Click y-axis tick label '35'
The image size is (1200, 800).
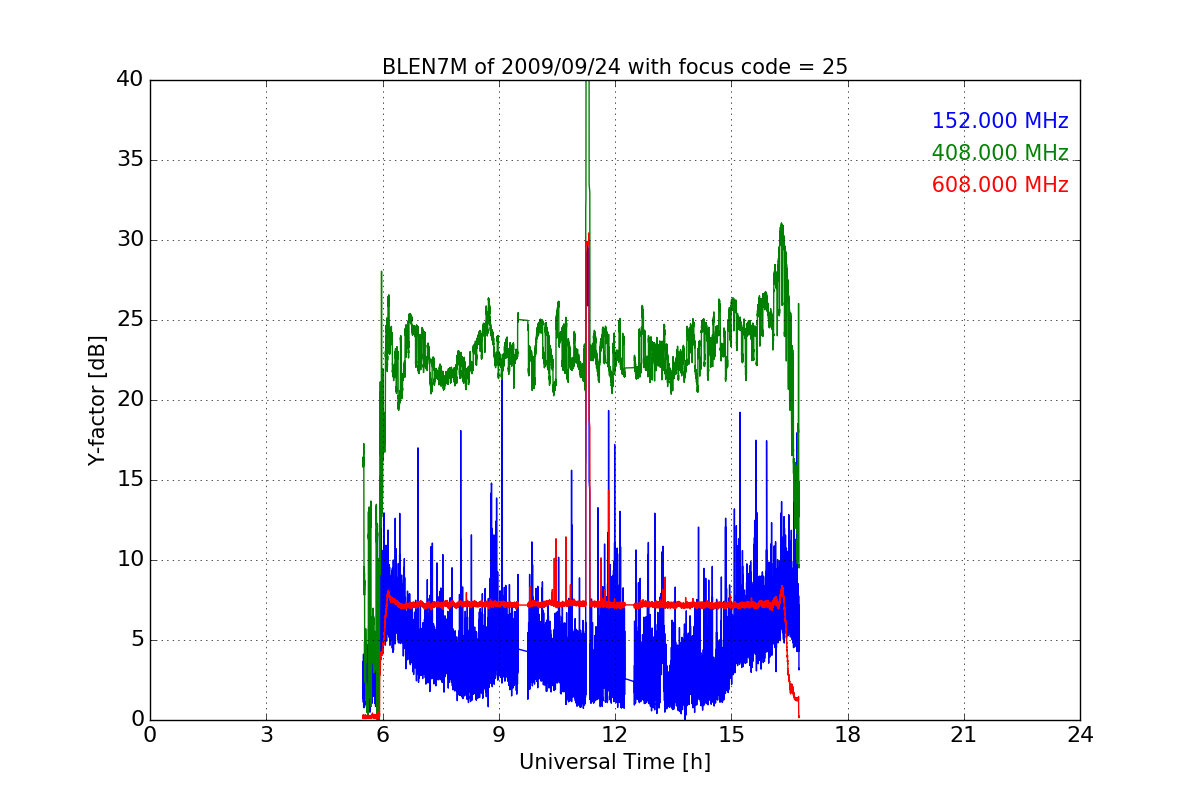tap(130, 160)
